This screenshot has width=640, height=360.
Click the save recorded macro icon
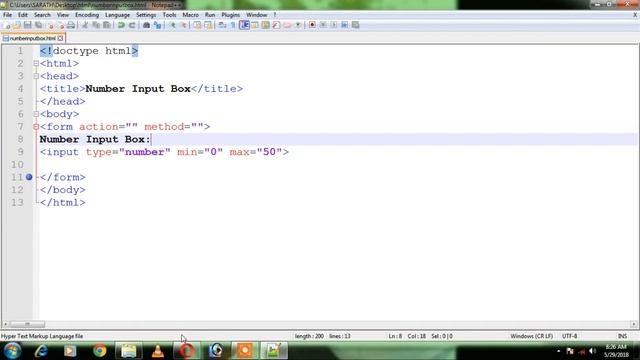(356, 25)
